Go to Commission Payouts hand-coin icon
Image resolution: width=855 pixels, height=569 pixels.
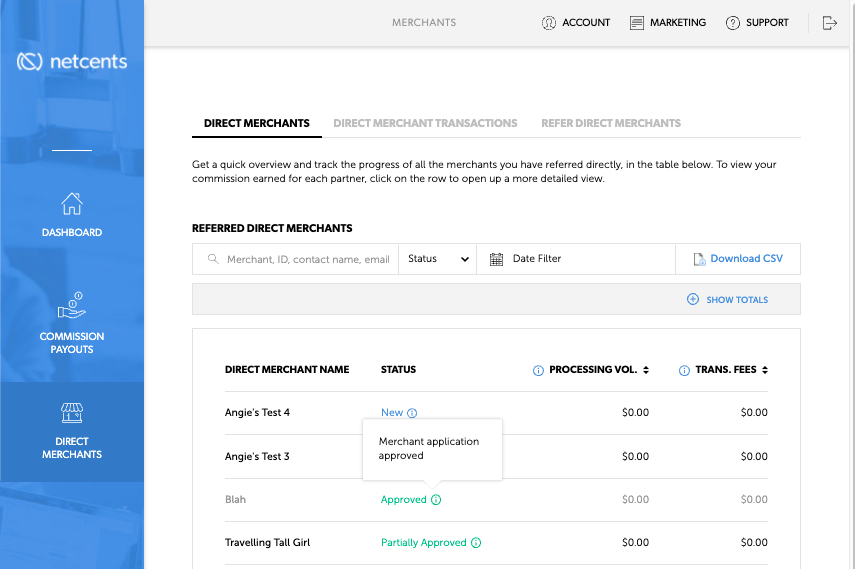click(x=71, y=305)
